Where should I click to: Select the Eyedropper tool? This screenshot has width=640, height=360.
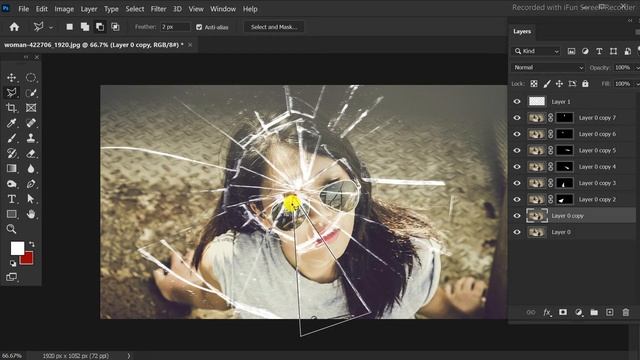click(11, 123)
